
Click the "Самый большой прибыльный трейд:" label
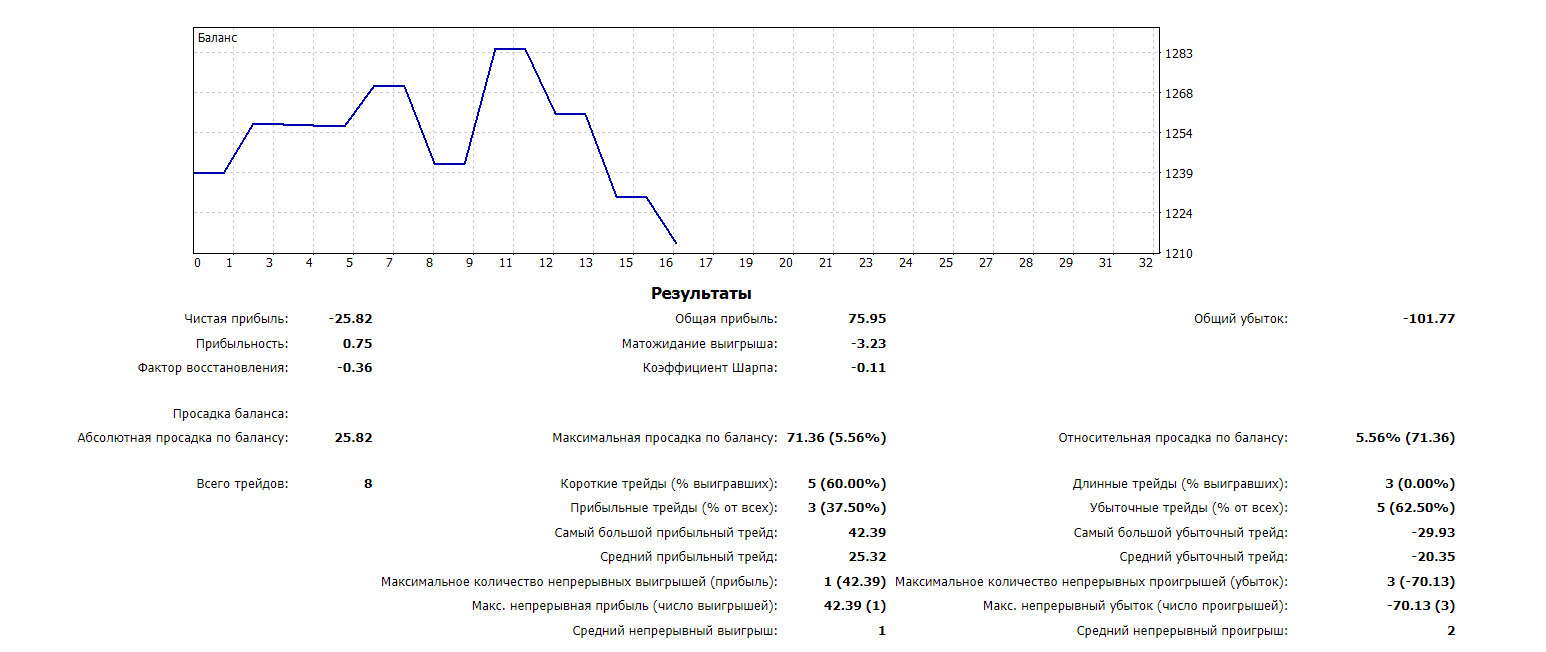coord(666,532)
